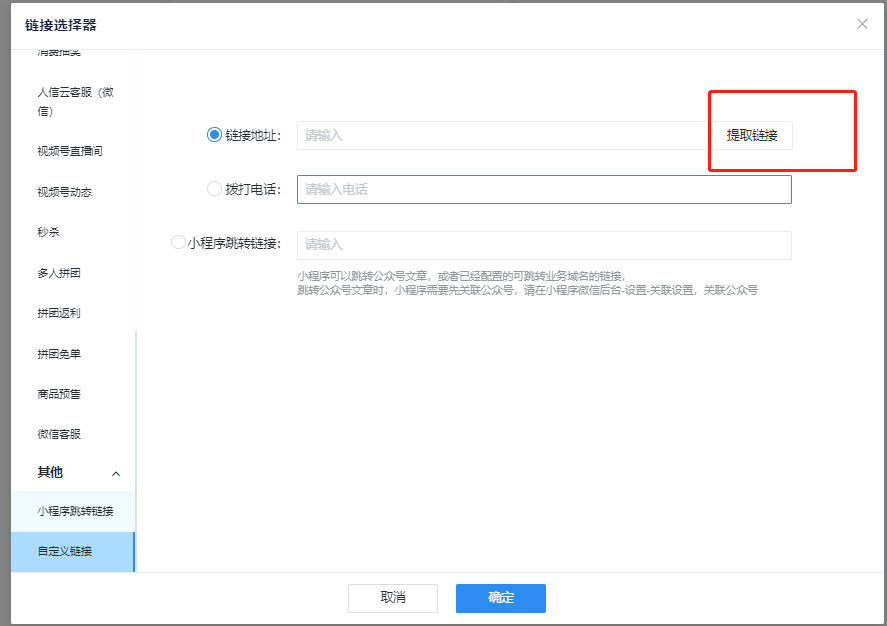
Task: Select 视频号直播间 from the sidebar
Action: pos(70,151)
